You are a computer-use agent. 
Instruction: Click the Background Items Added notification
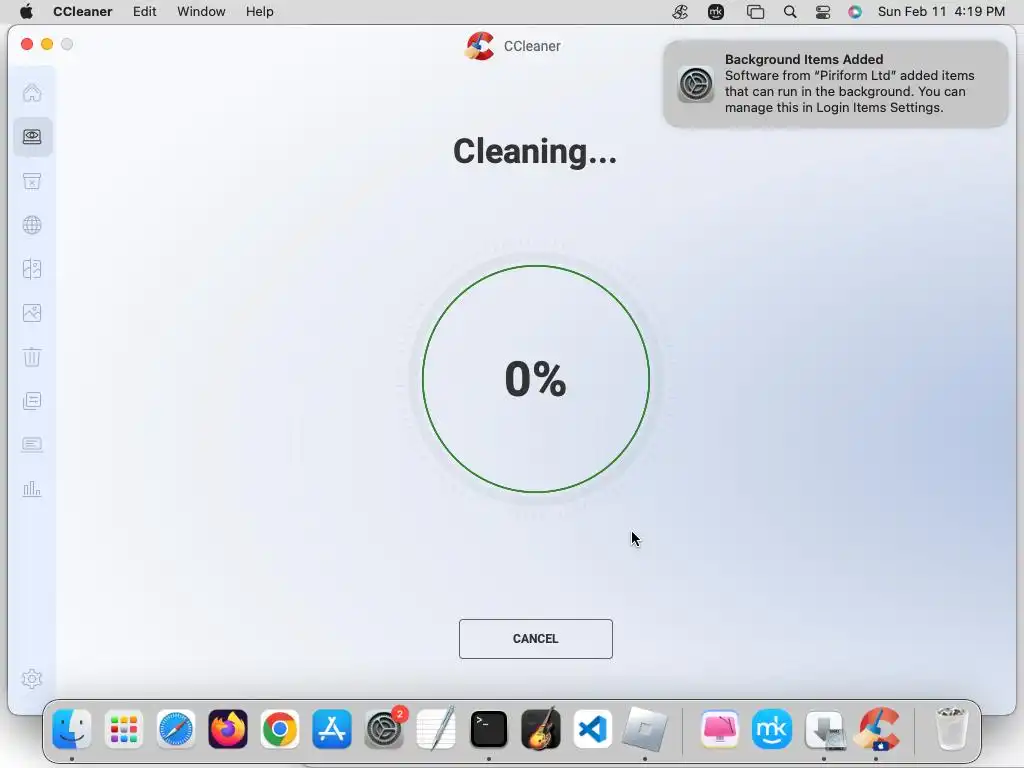click(835, 84)
